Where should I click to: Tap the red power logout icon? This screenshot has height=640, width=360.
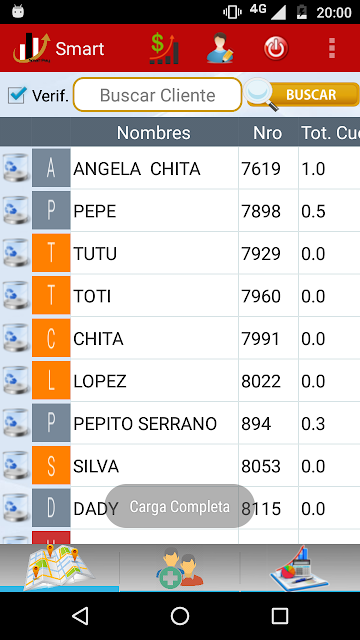click(276, 48)
